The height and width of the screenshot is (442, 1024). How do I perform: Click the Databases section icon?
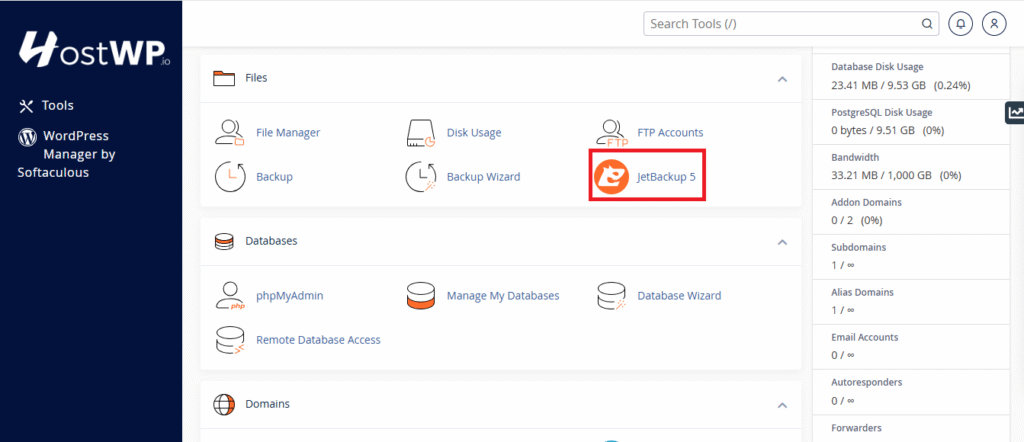point(224,242)
